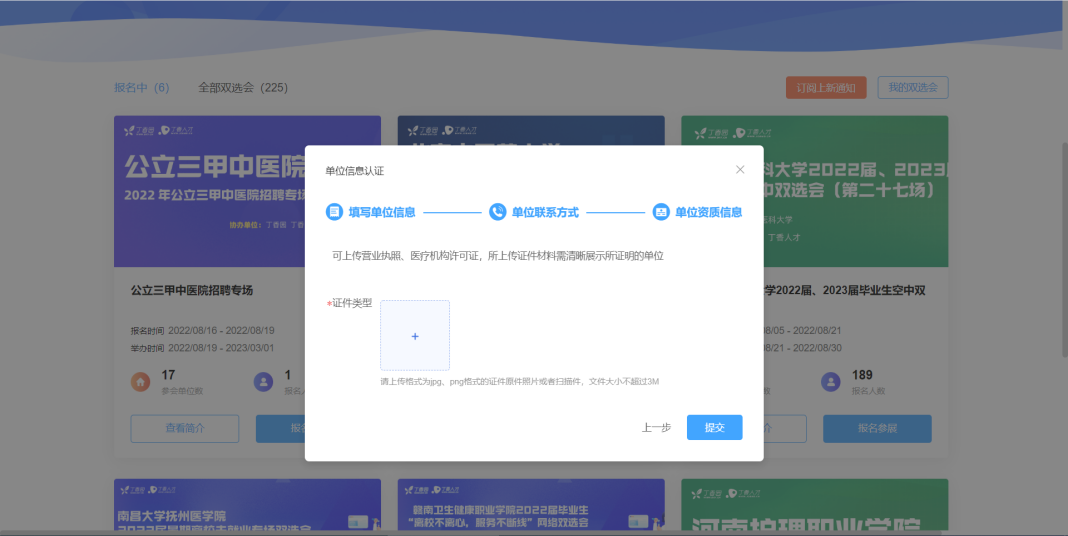
Task: Click the 单位联系方式 step phone icon
Action: pyautogui.click(x=497, y=212)
